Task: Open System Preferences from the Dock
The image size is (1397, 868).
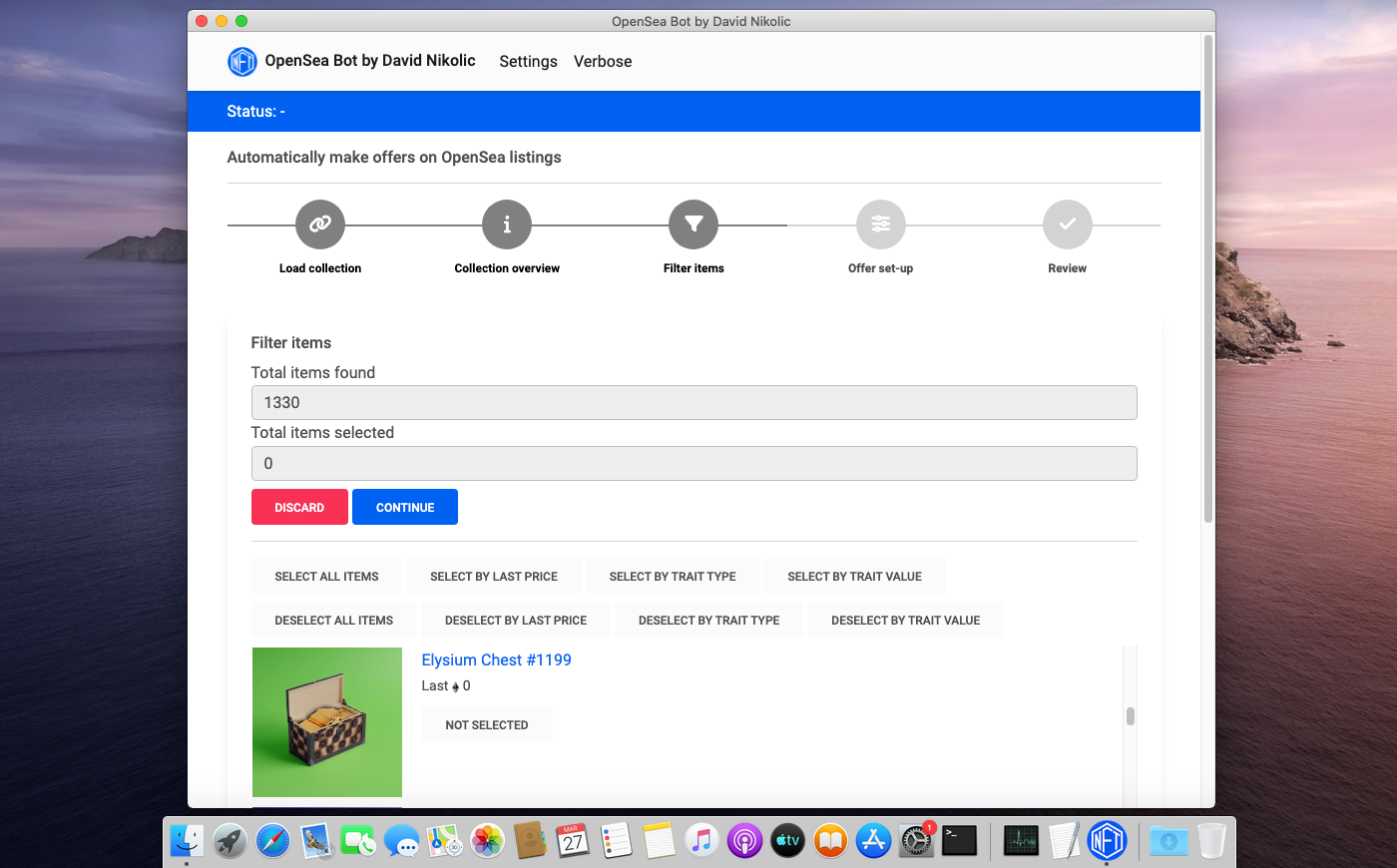Action: [x=916, y=841]
